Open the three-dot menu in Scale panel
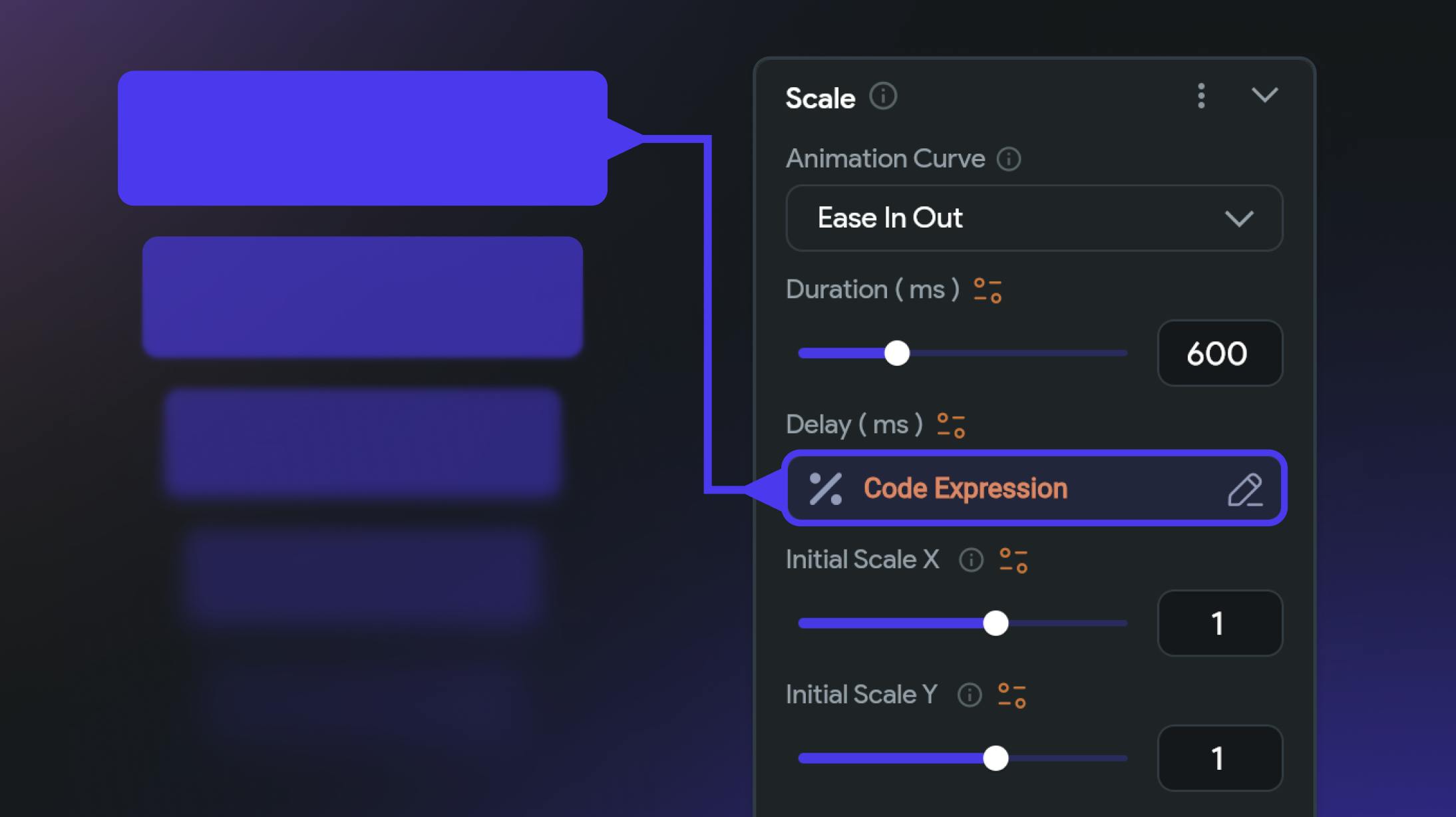This screenshot has width=1456, height=817. [1201, 96]
